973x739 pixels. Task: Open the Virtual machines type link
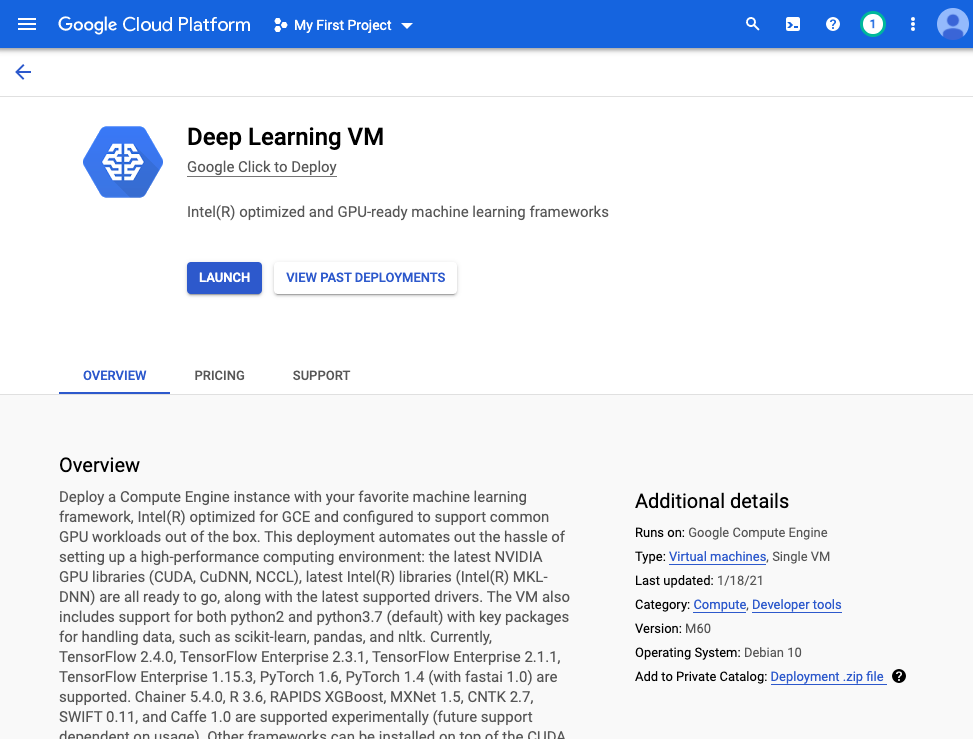(717, 557)
